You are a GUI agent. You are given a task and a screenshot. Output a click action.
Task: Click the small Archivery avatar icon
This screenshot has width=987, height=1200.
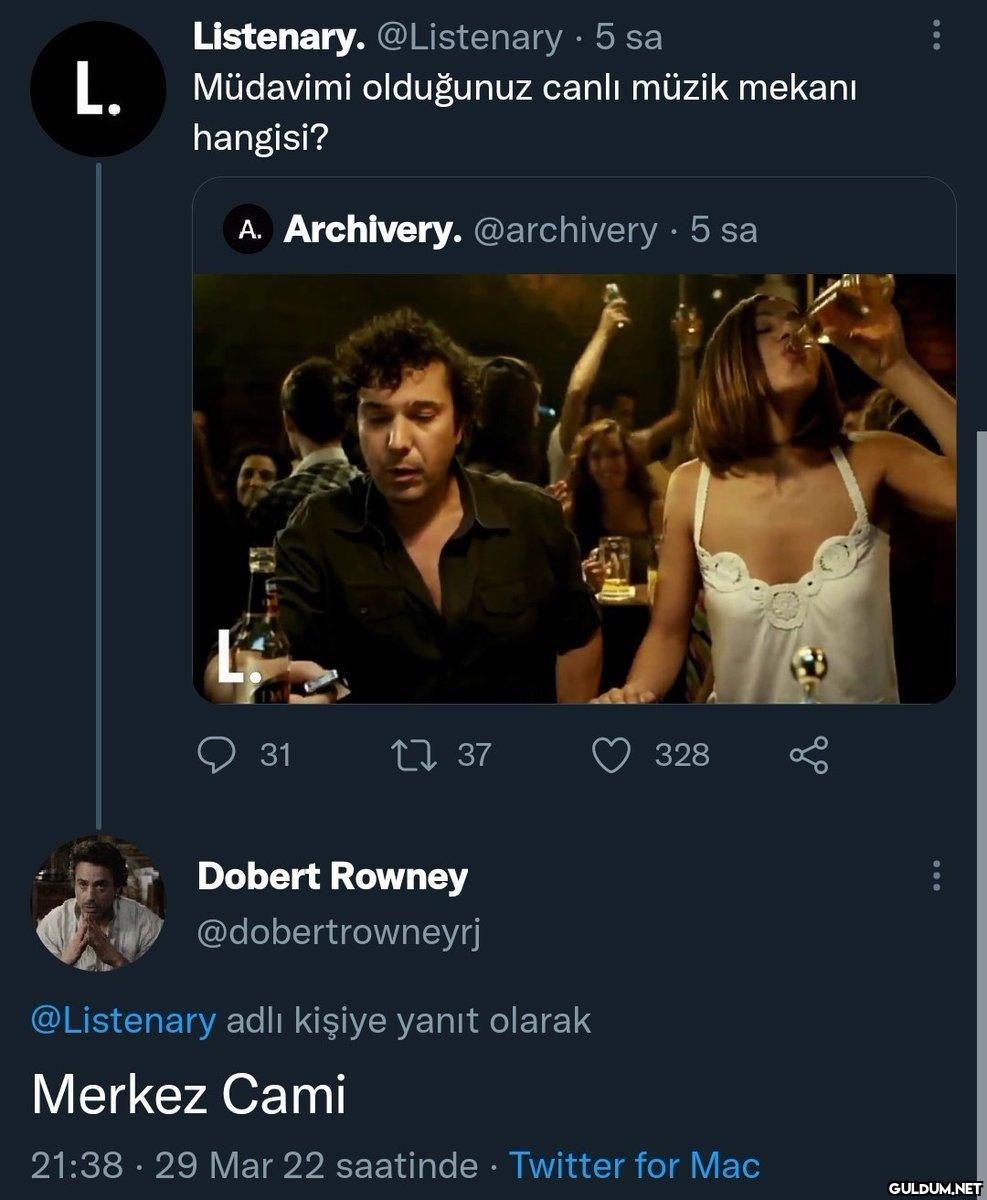(249, 230)
